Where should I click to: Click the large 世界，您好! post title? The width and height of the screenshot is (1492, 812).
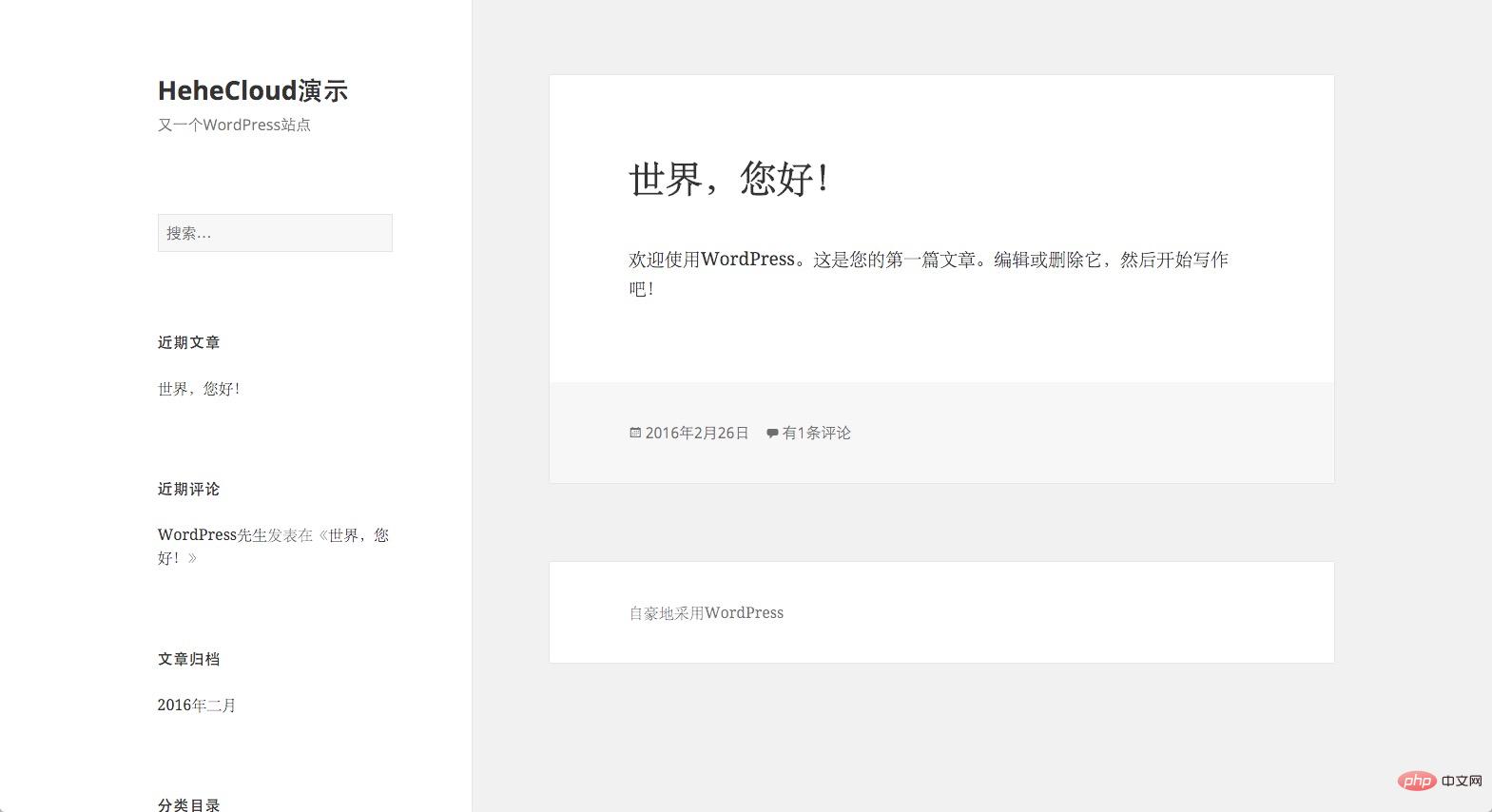point(728,179)
